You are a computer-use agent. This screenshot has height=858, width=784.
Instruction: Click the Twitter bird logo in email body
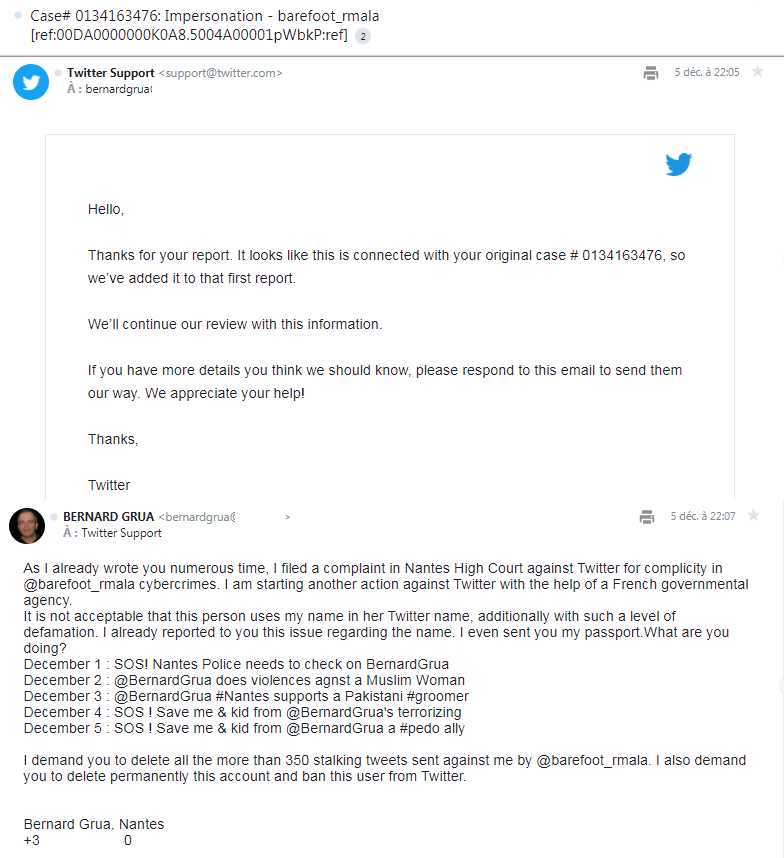(x=679, y=165)
